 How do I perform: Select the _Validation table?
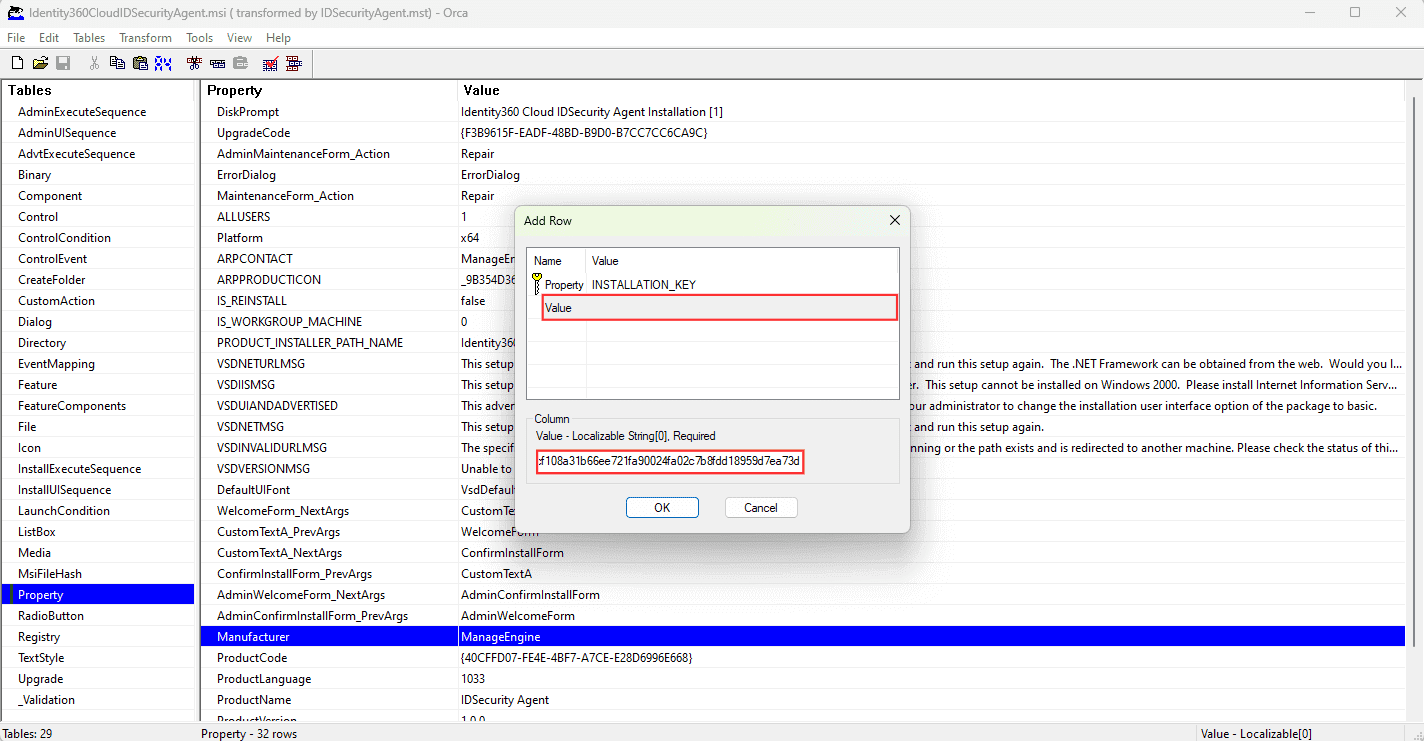tap(46, 700)
